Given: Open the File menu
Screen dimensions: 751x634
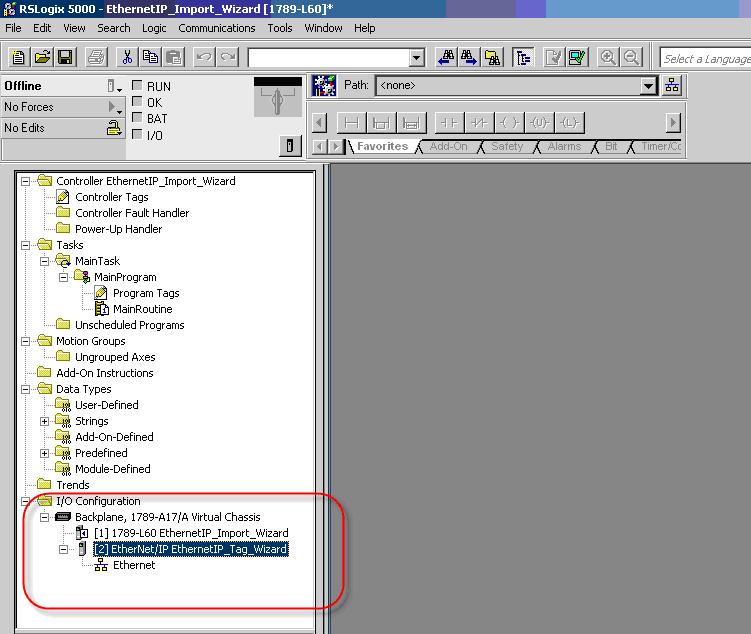Looking at the screenshot, I should pos(13,28).
